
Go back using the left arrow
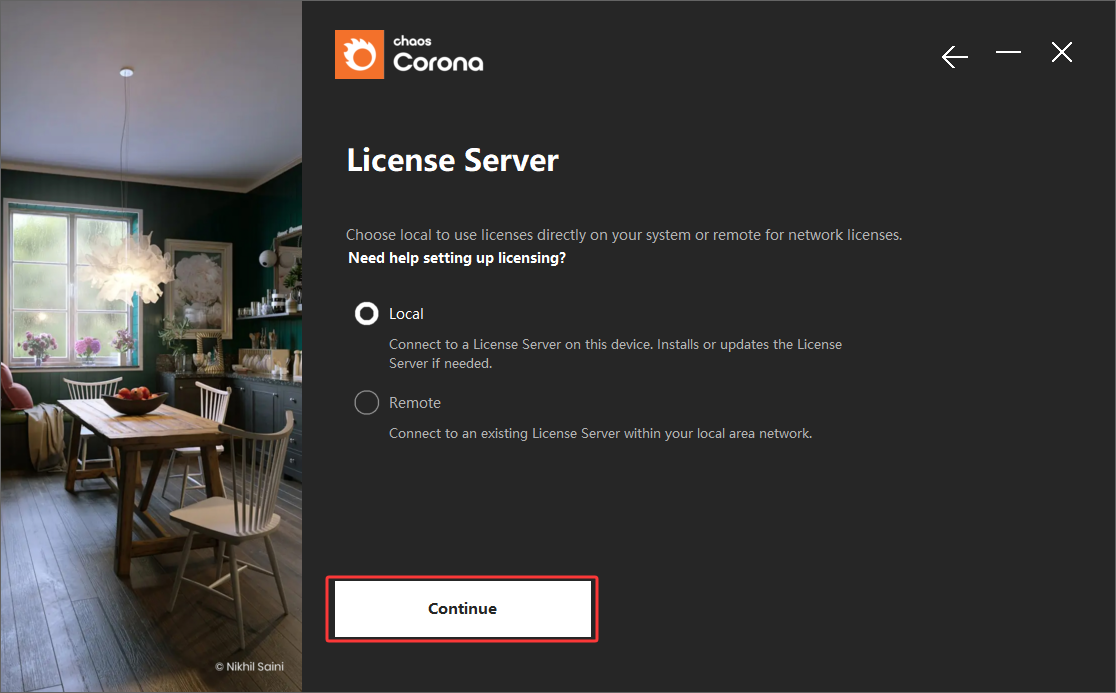pos(954,56)
